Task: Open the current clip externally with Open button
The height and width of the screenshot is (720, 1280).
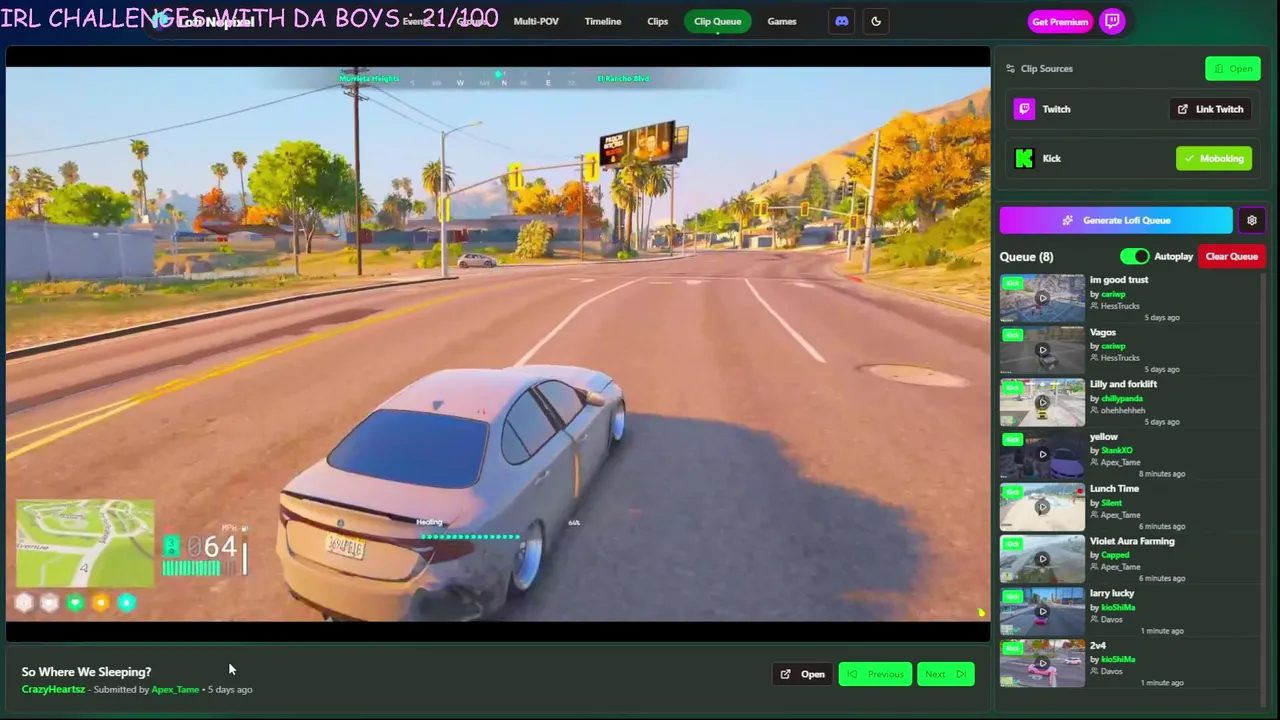Action: [x=802, y=674]
